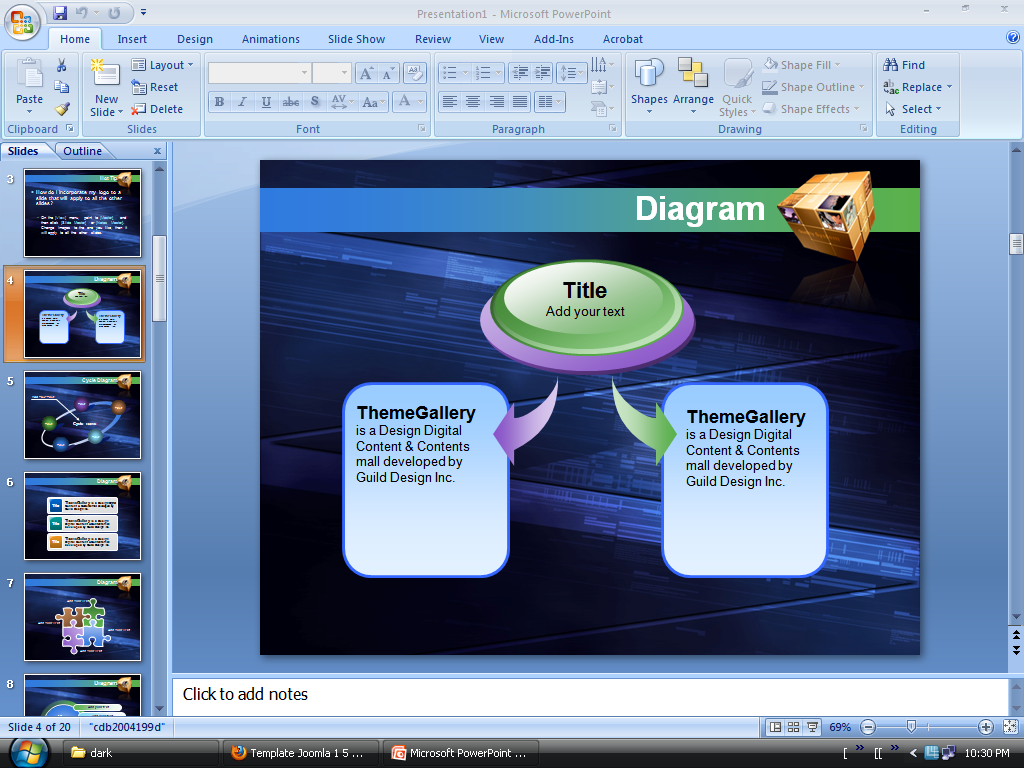Switch to Template Joomla Firefox taskbar item
Viewport: 1024px width, 768px height.
300,753
